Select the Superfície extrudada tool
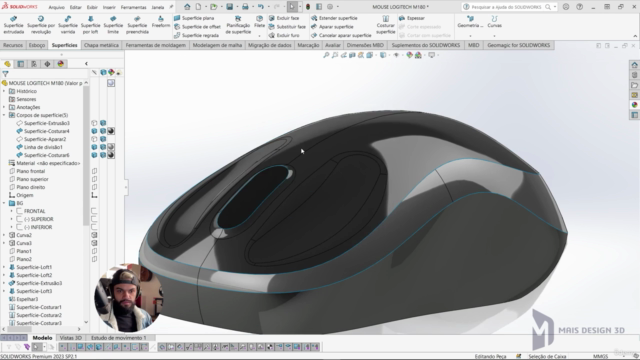Viewport: 640px width, 360px height. 13,25
